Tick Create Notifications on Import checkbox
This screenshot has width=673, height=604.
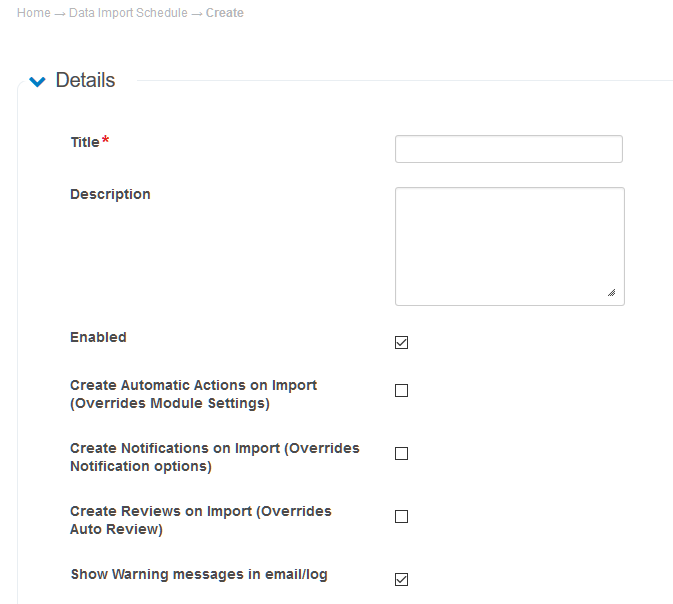point(402,454)
